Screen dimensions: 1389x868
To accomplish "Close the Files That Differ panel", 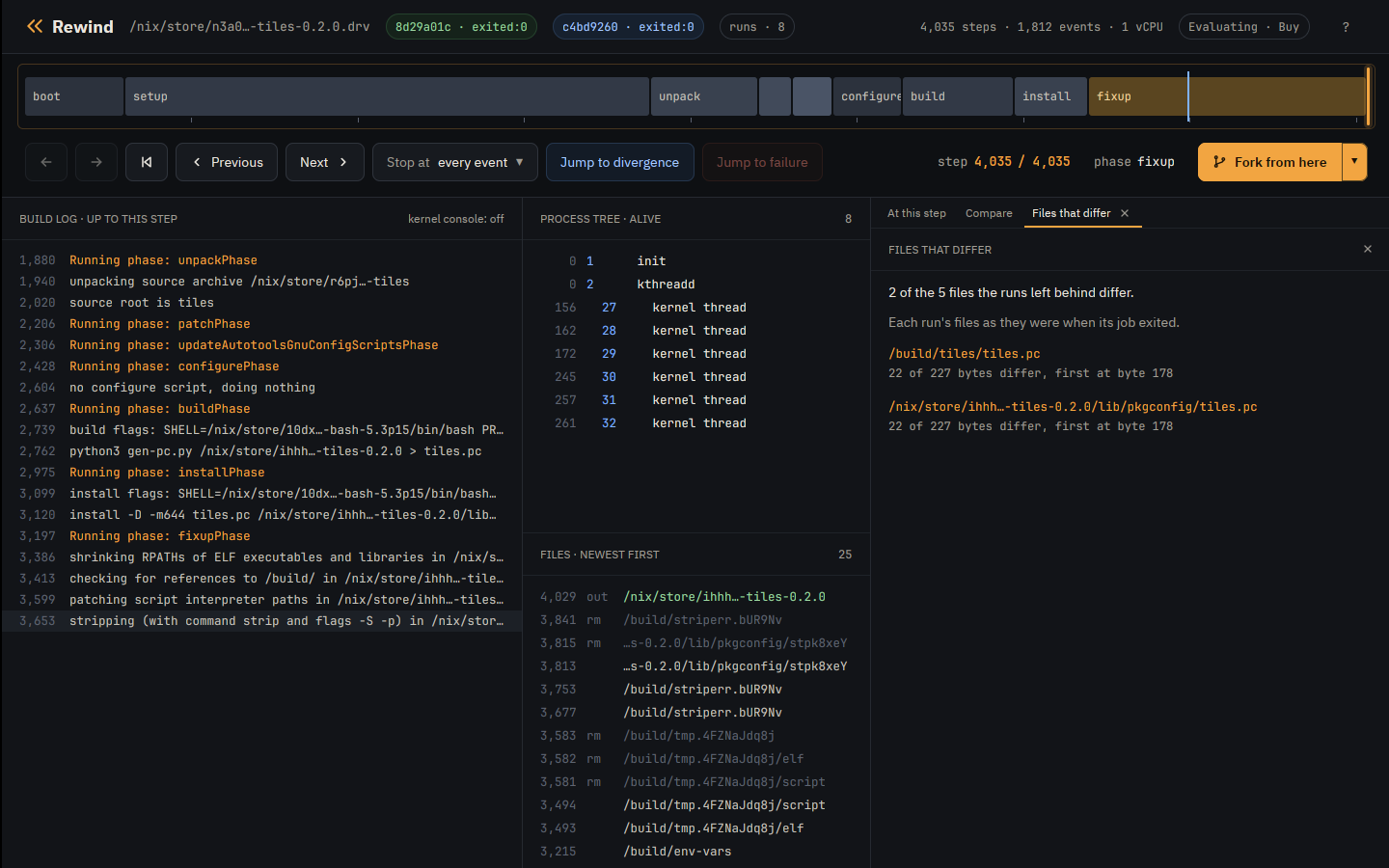I will coord(1367,249).
